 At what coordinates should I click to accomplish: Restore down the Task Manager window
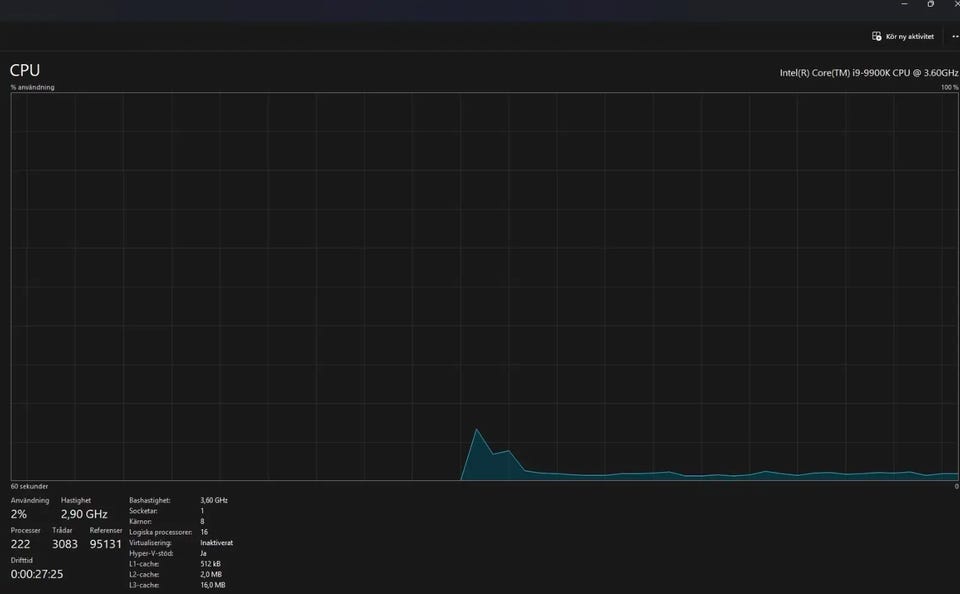(x=931, y=4)
